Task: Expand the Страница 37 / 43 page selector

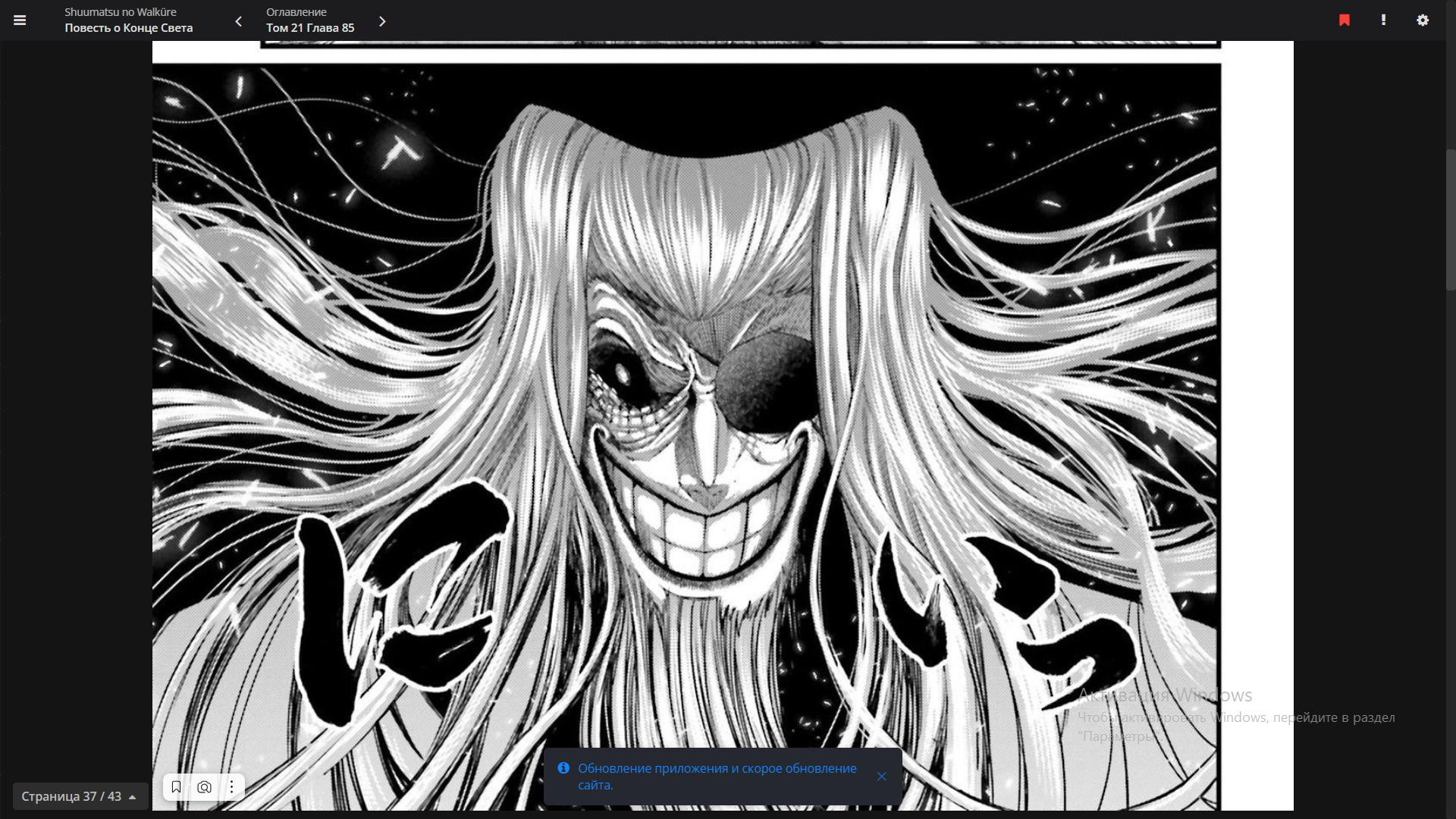Action: click(71, 796)
